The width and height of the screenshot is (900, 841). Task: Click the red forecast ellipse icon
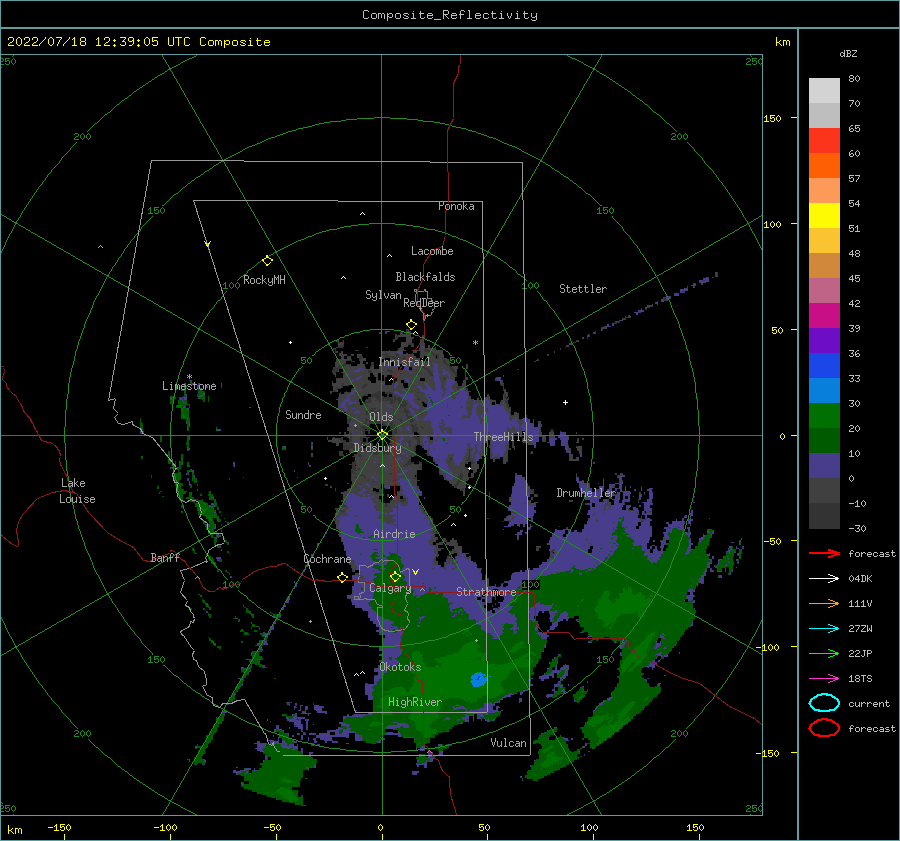(x=824, y=728)
